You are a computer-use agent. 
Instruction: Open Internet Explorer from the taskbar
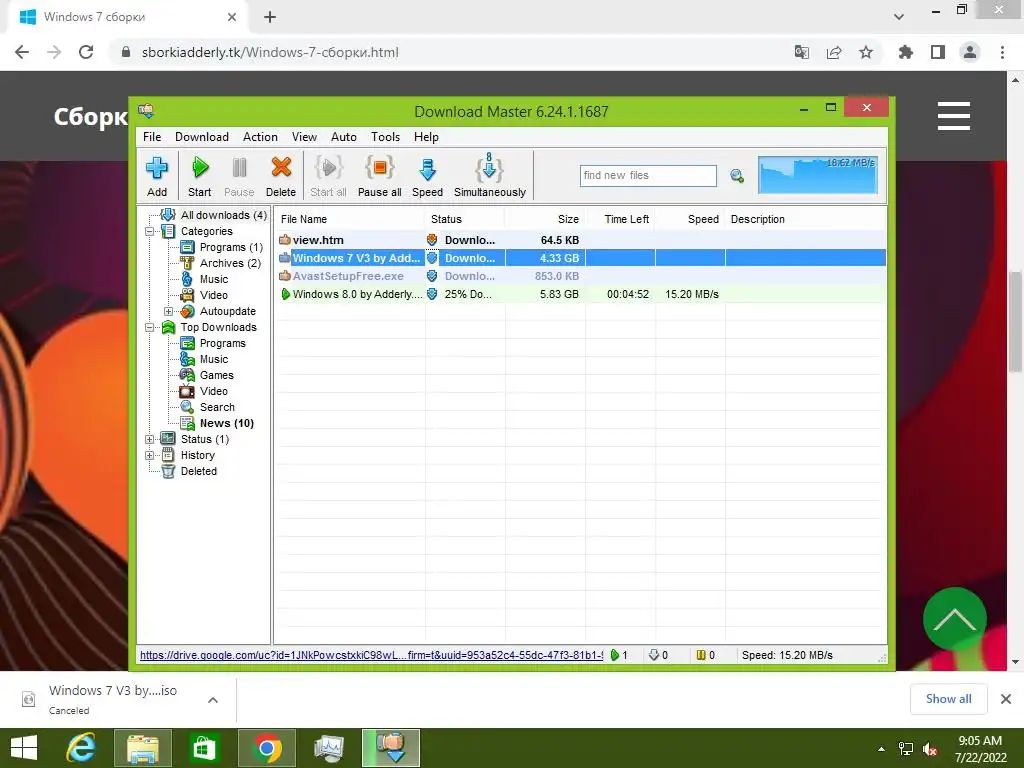coord(81,748)
